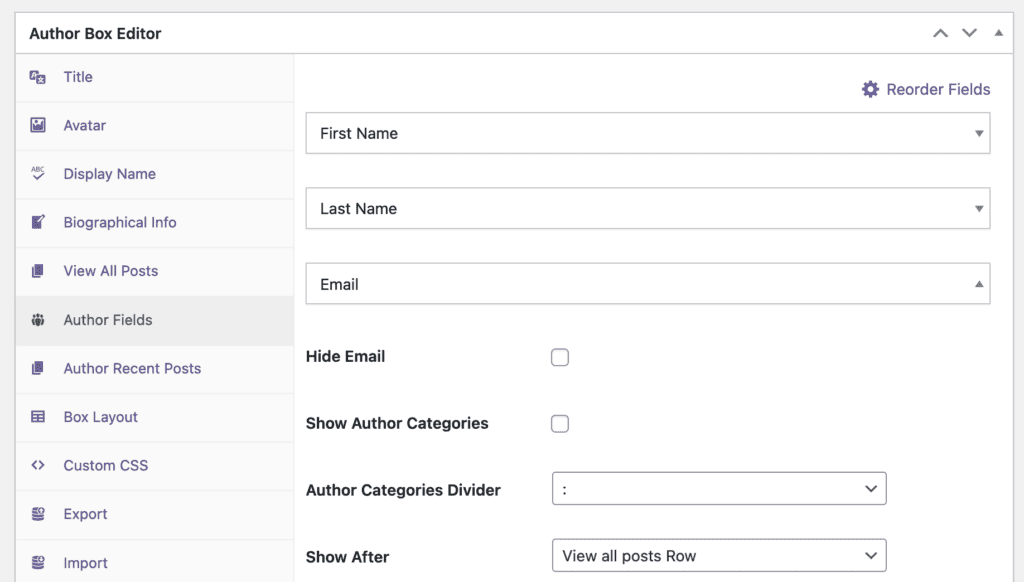Screen dimensions: 1024x582
Task: Click the gear icon next to Reorder Fields
Action: coord(868,89)
